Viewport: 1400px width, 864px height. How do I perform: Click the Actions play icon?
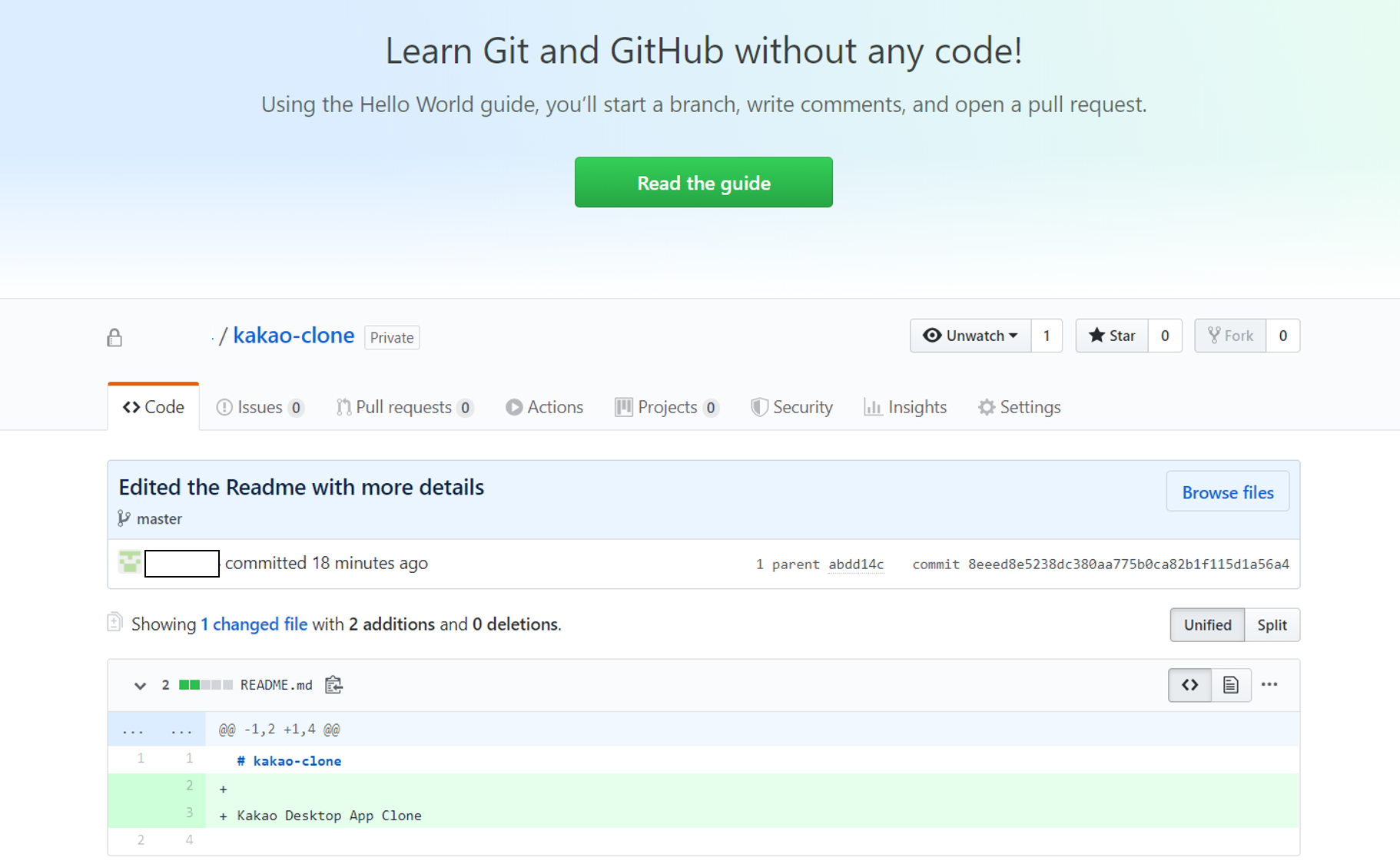click(x=514, y=407)
